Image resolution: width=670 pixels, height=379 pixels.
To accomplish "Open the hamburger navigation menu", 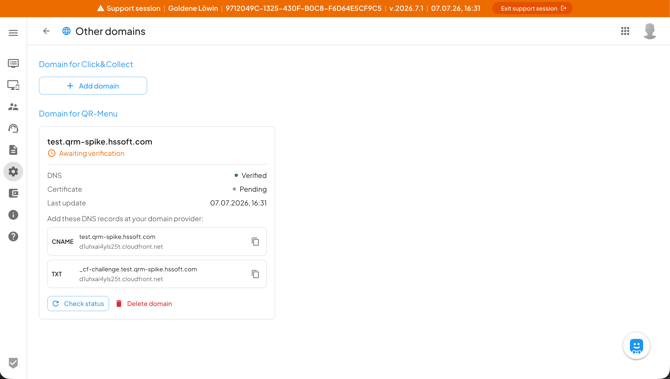I will [13, 33].
